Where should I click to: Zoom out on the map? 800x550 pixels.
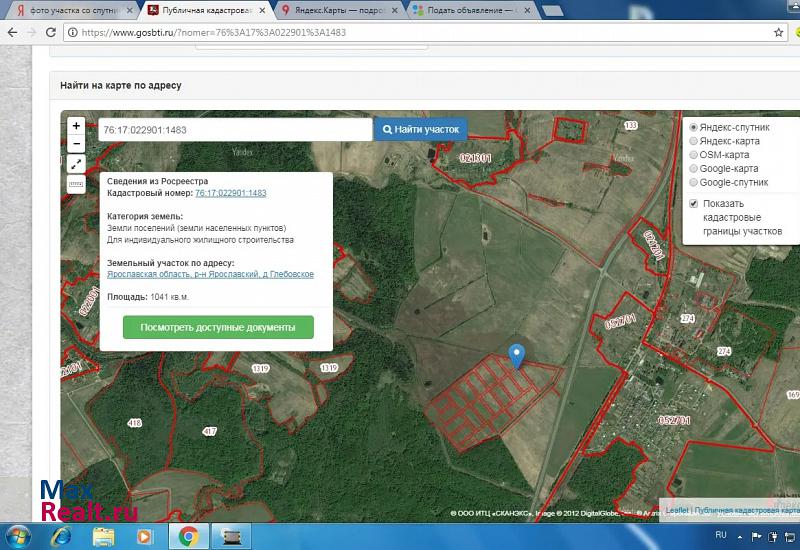(x=77, y=144)
